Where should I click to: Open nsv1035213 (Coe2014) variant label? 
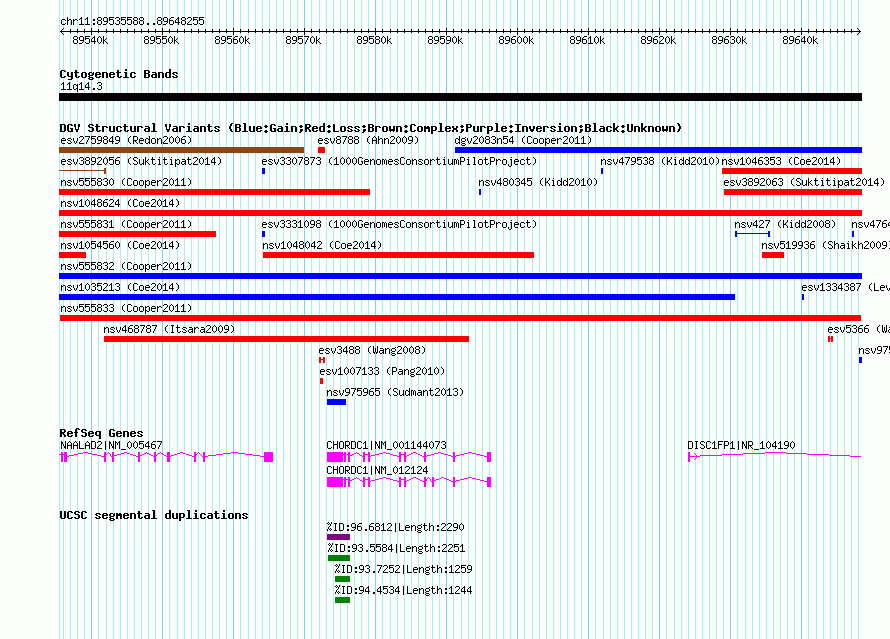coord(120,287)
